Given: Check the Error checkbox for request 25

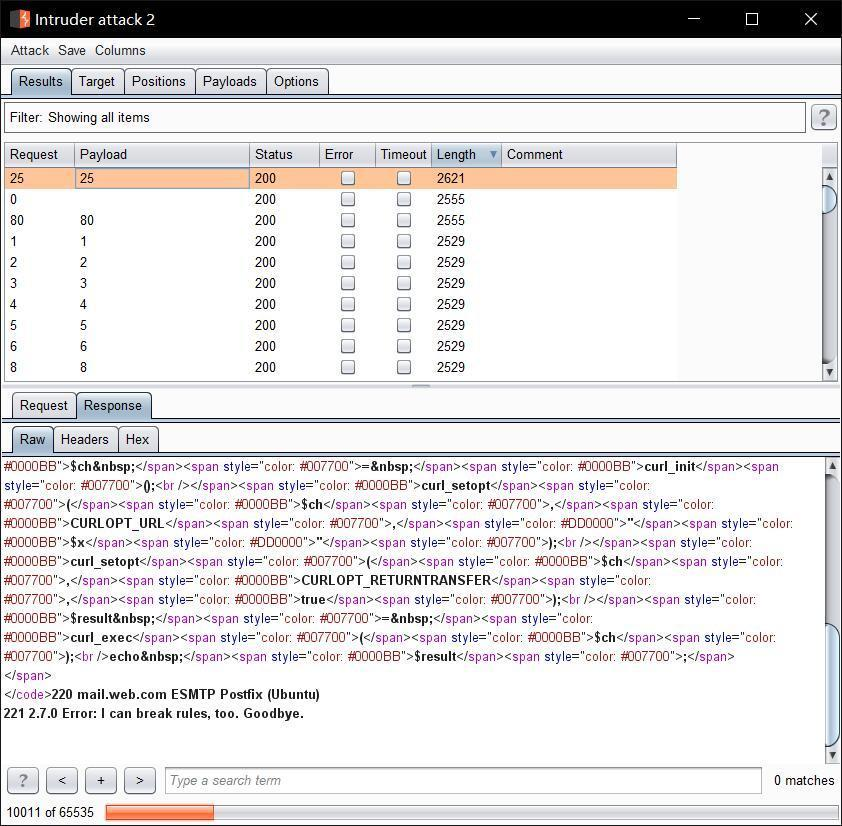Looking at the screenshot, I should click(x=347, y=177).
